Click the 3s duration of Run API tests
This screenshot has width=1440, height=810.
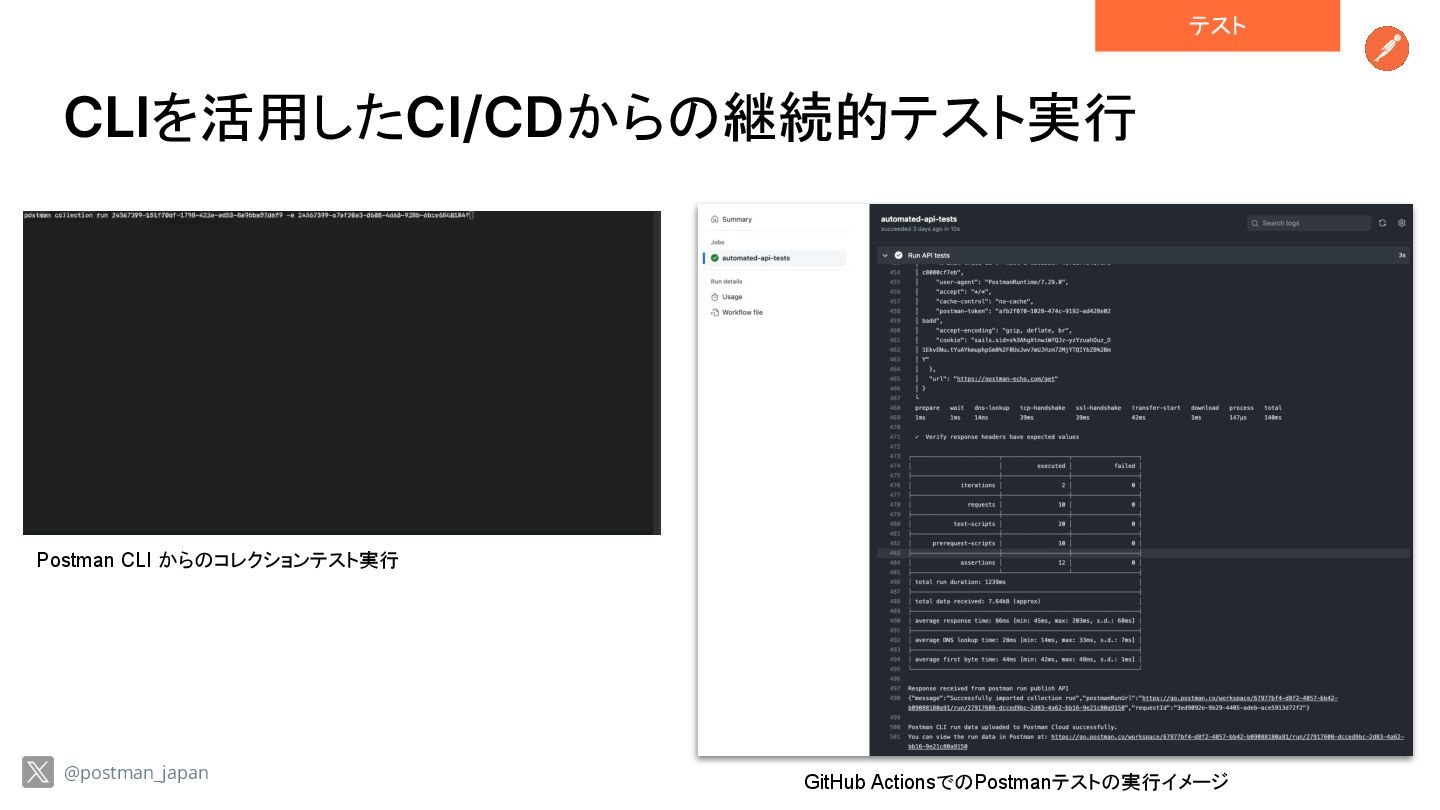click(x=1401, y=256)
